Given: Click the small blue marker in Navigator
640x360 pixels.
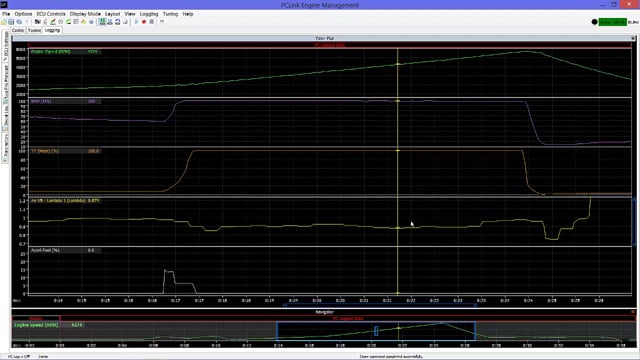Looking at the screenshot, I should pyautogui.click(x=376, y=331).
